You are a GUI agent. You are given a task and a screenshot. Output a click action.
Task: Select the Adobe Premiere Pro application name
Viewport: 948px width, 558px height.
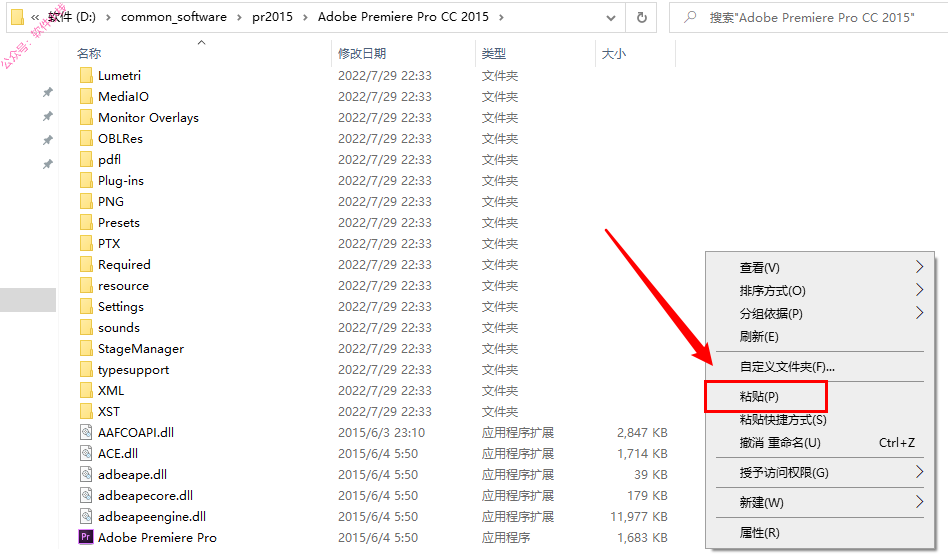click(x=157, y=537)
